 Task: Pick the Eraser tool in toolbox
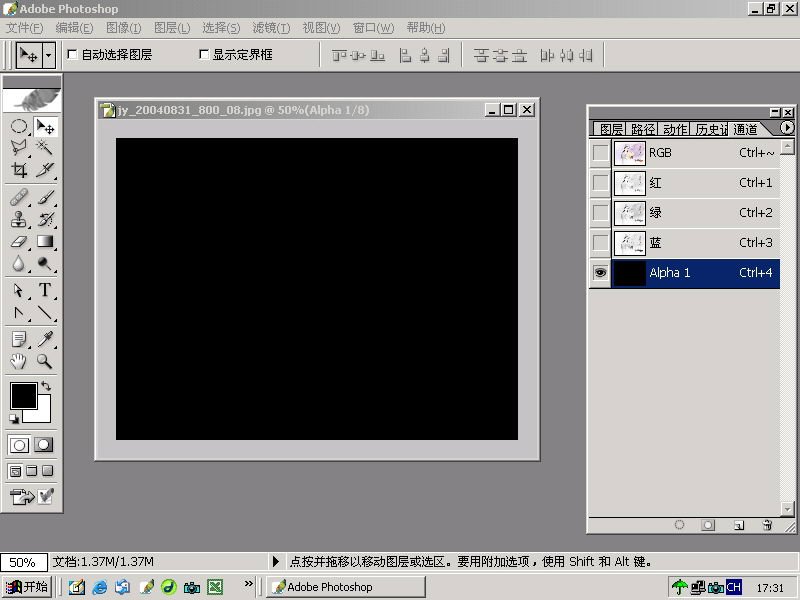pyautogui.click(x=19, y=242)
